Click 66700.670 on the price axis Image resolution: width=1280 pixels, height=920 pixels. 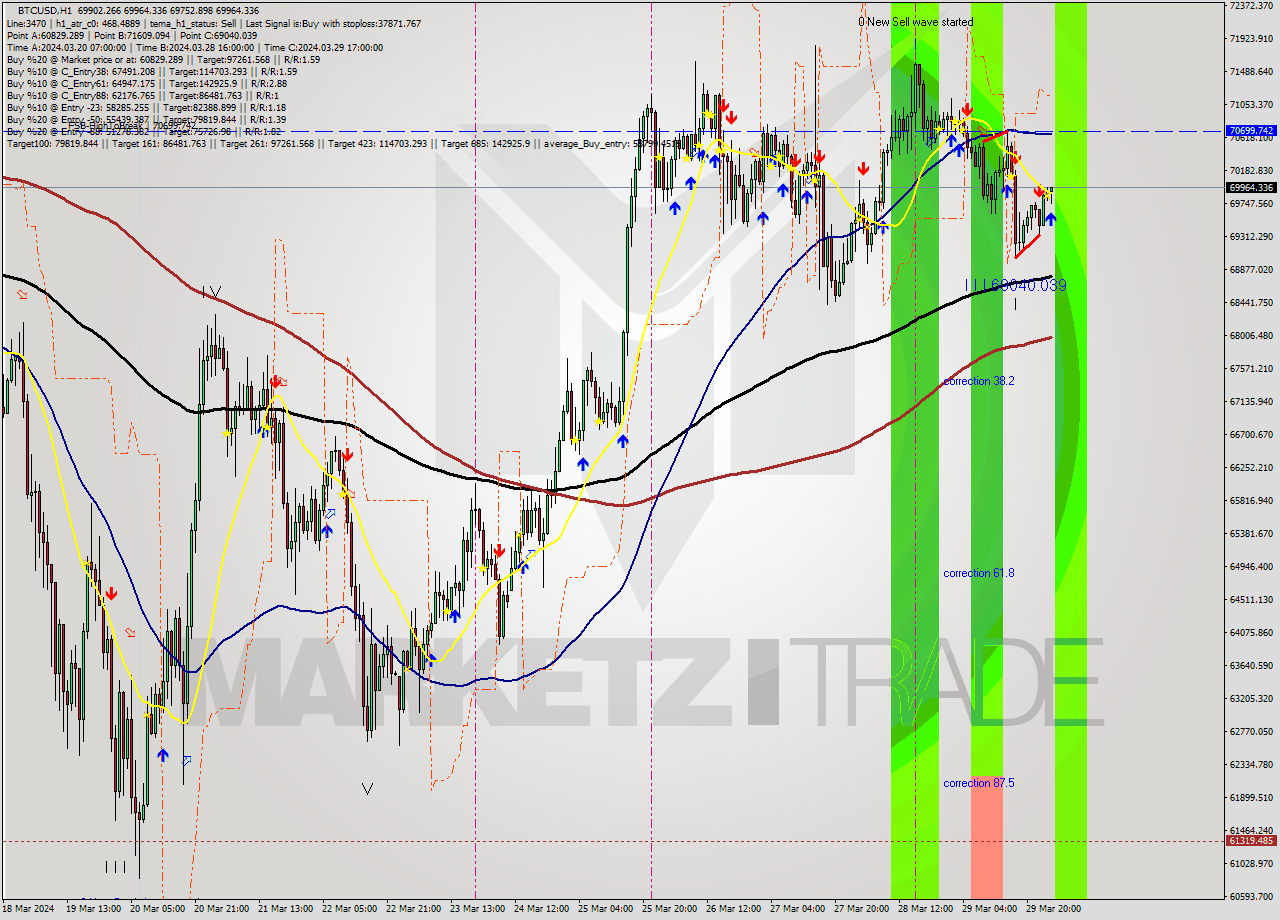[1251, 434]
